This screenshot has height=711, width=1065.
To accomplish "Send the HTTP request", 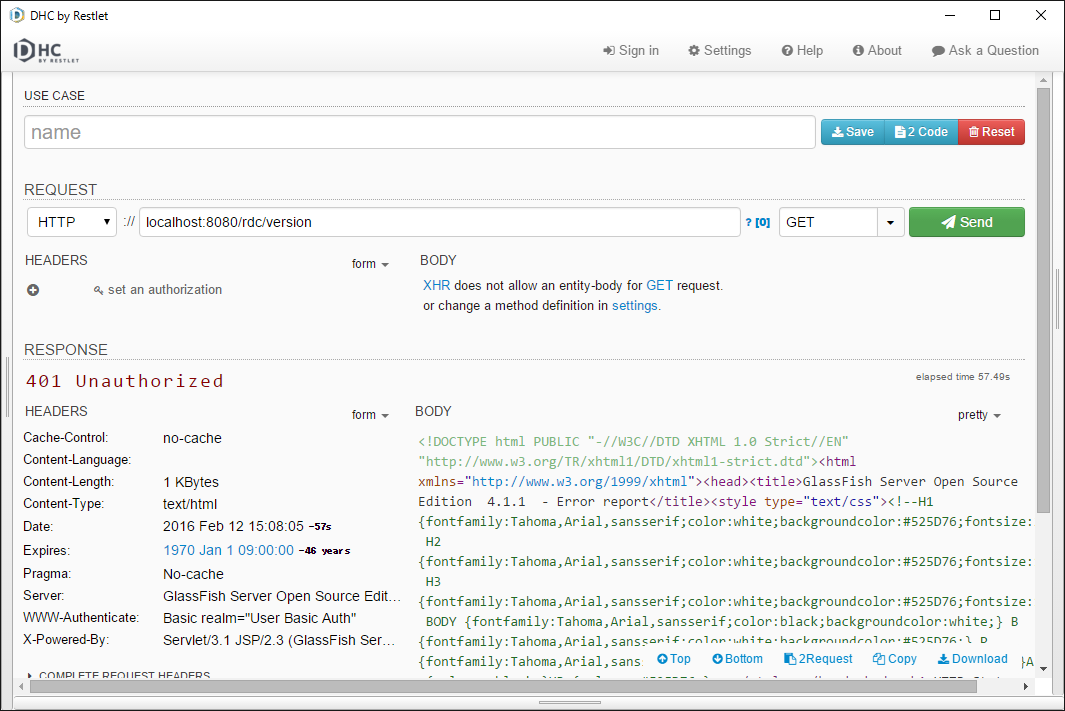I will [x=967, y=222].
